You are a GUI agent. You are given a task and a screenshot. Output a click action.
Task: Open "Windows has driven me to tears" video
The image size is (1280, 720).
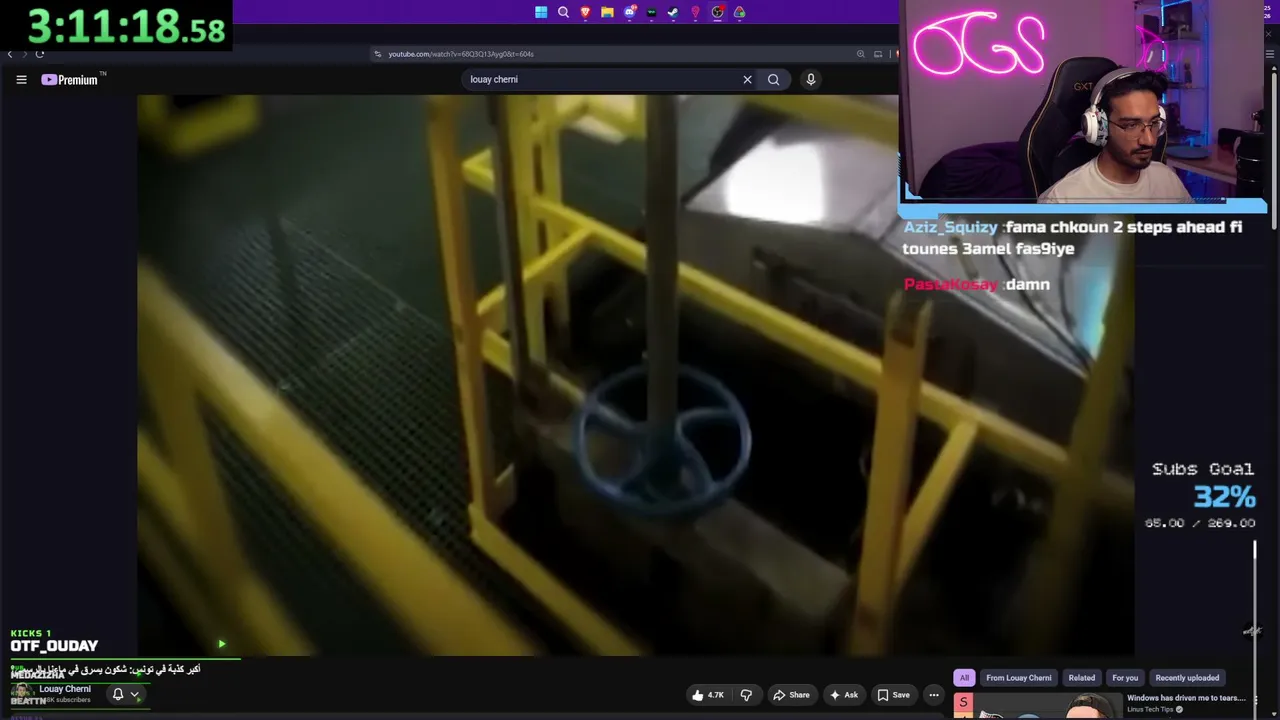coord(1186,698)
